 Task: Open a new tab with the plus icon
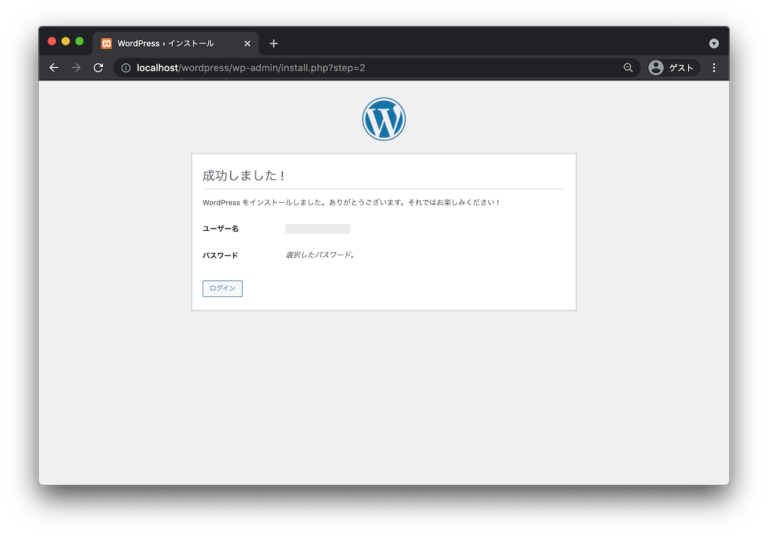pyautogui.click(x=273, y=44)
